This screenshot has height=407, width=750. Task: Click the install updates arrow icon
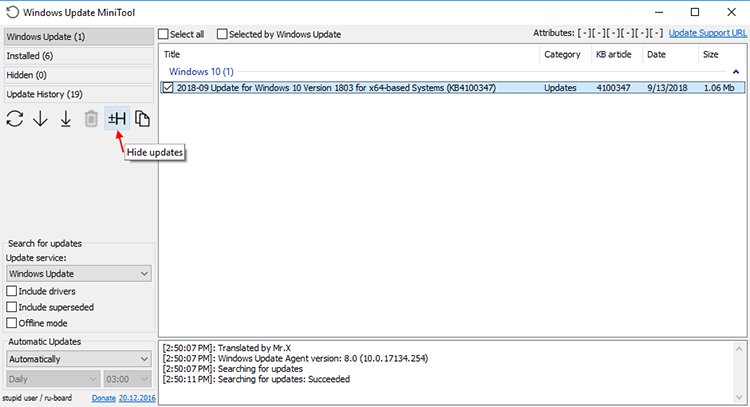[x=66, y=119]
